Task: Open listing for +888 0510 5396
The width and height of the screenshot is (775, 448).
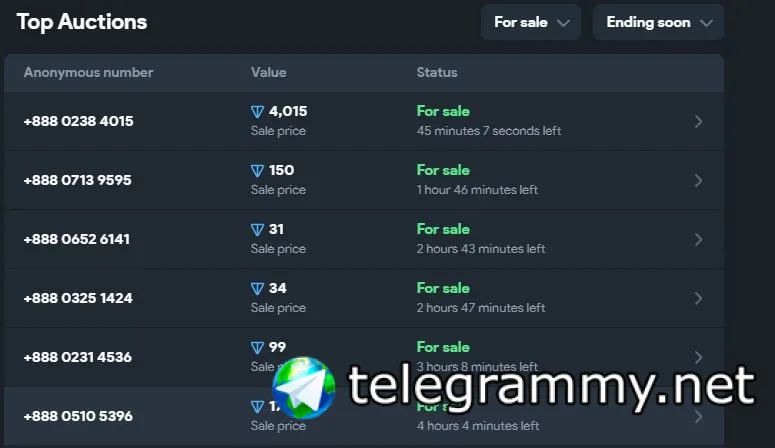Action: (x=78, y=417)
